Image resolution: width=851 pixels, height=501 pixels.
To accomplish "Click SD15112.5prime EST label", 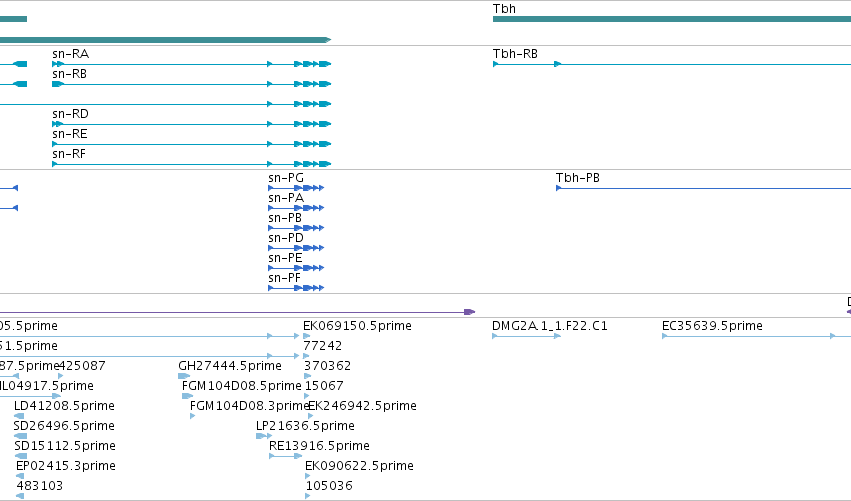I will pos(65,446).
